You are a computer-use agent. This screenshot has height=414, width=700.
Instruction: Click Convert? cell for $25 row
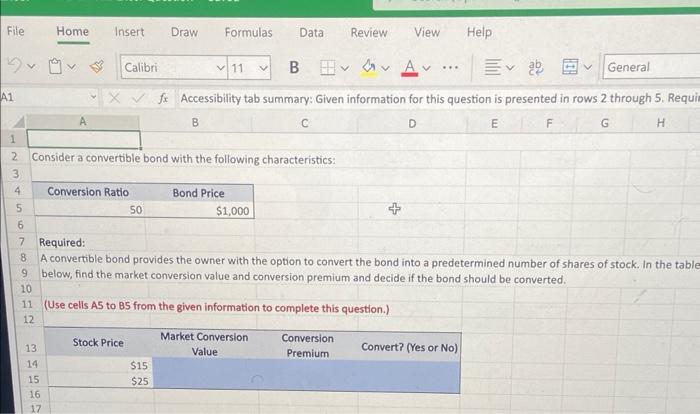pos(408,384)
